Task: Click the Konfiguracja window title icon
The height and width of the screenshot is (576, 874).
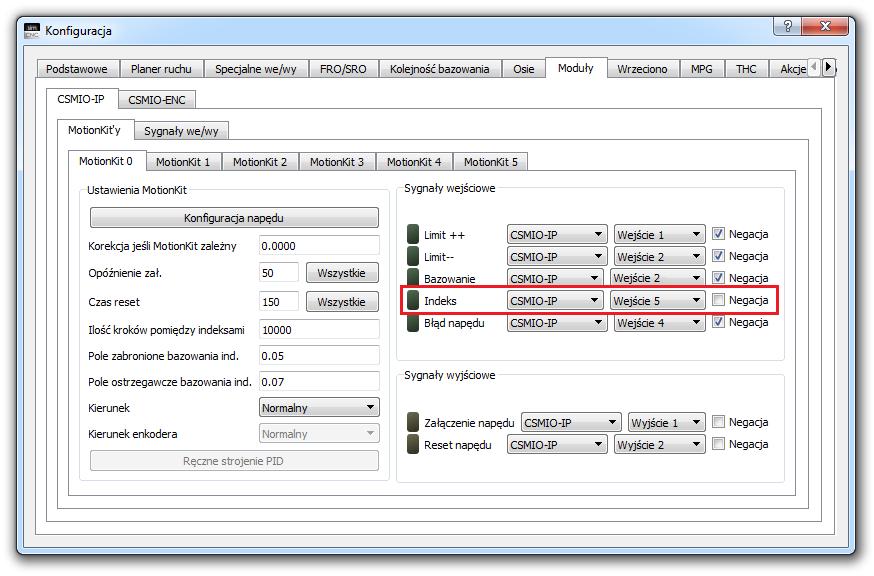Action: coord(32,30)
